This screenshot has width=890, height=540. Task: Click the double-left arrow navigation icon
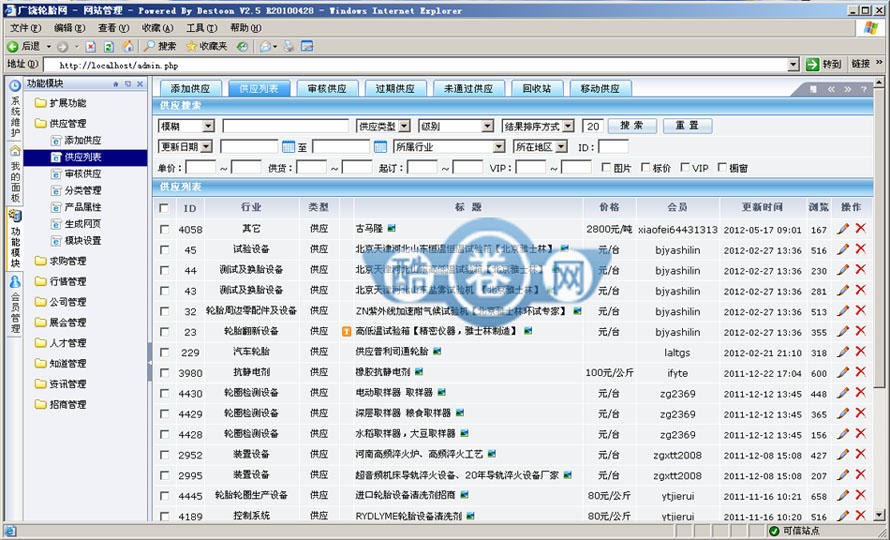[x=832, y=89]
